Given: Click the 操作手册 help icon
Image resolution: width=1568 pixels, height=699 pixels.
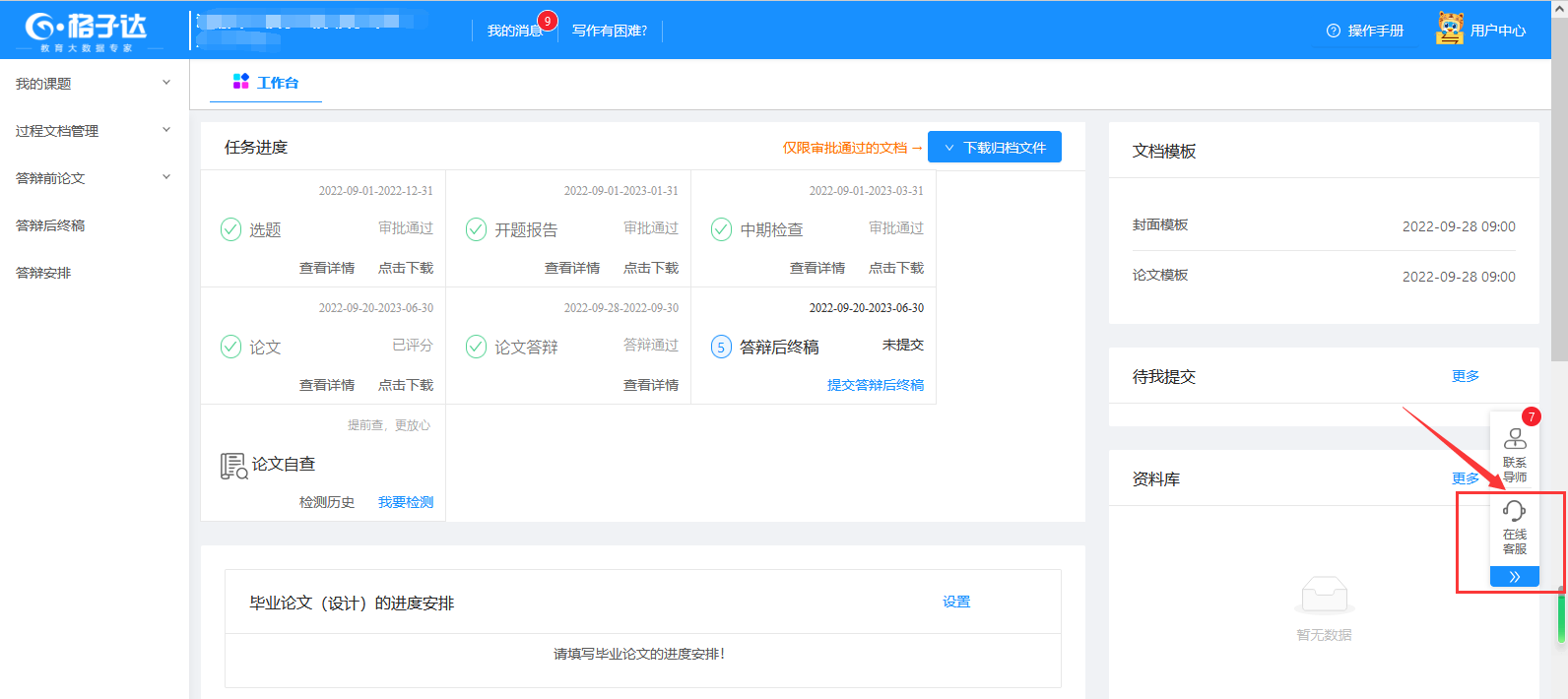Looking at the screenshot, I should 1334,31.
